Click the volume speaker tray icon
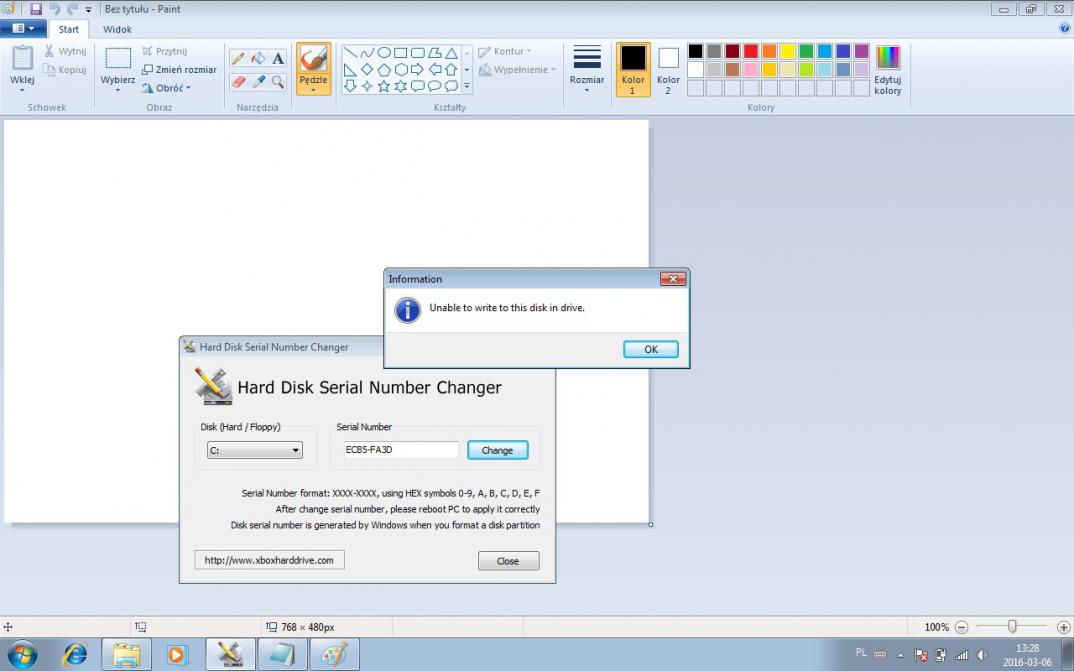This screenshot has width=1074, height=671. coord(982,655)
